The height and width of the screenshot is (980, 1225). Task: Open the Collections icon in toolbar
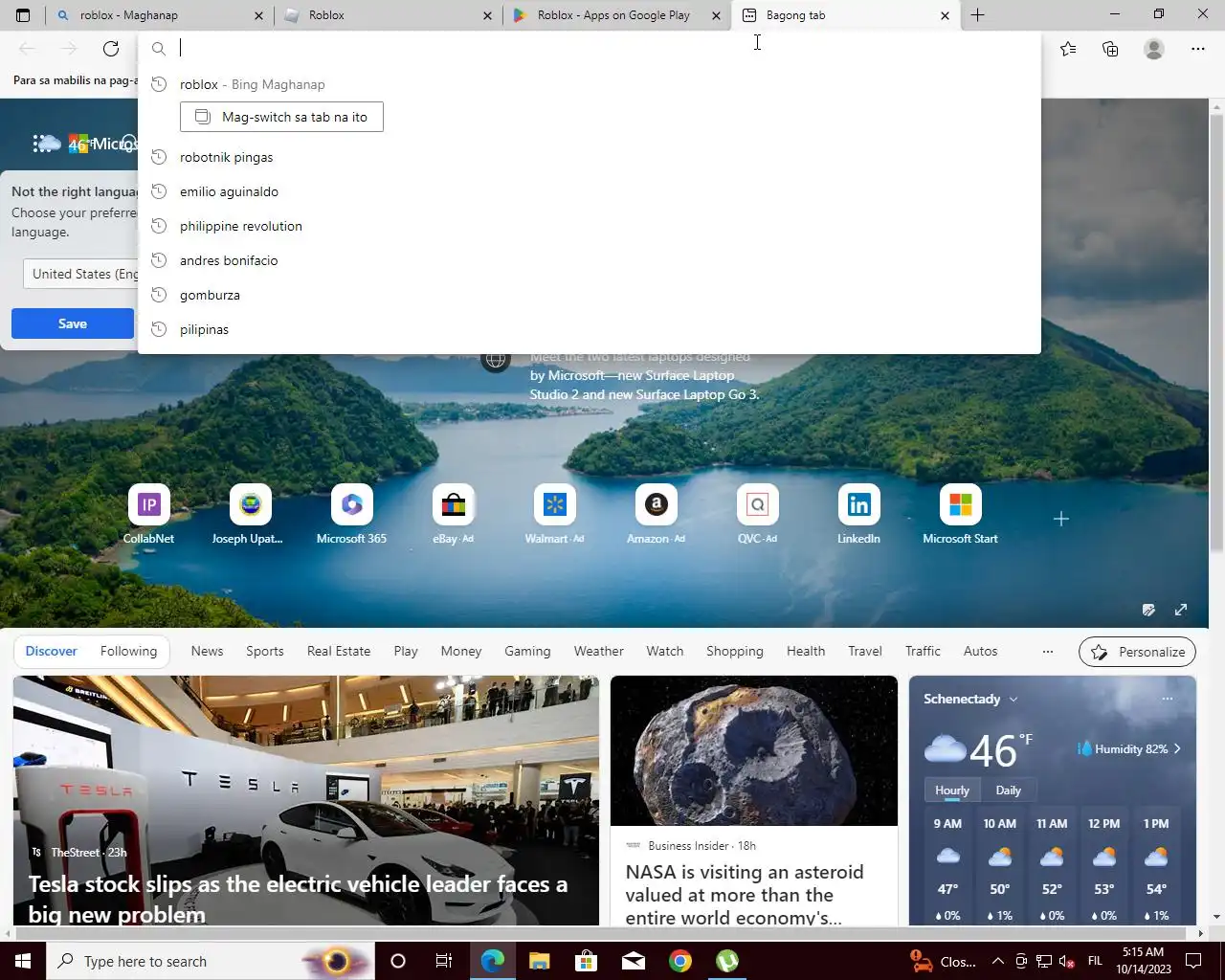tap(1110, 49)
